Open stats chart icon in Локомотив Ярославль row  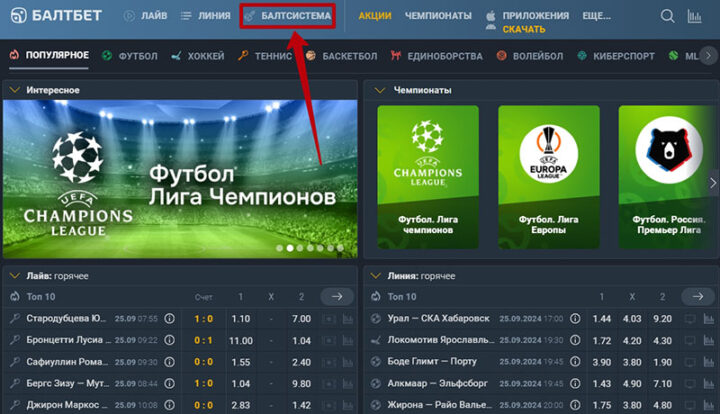click(709, 341)
